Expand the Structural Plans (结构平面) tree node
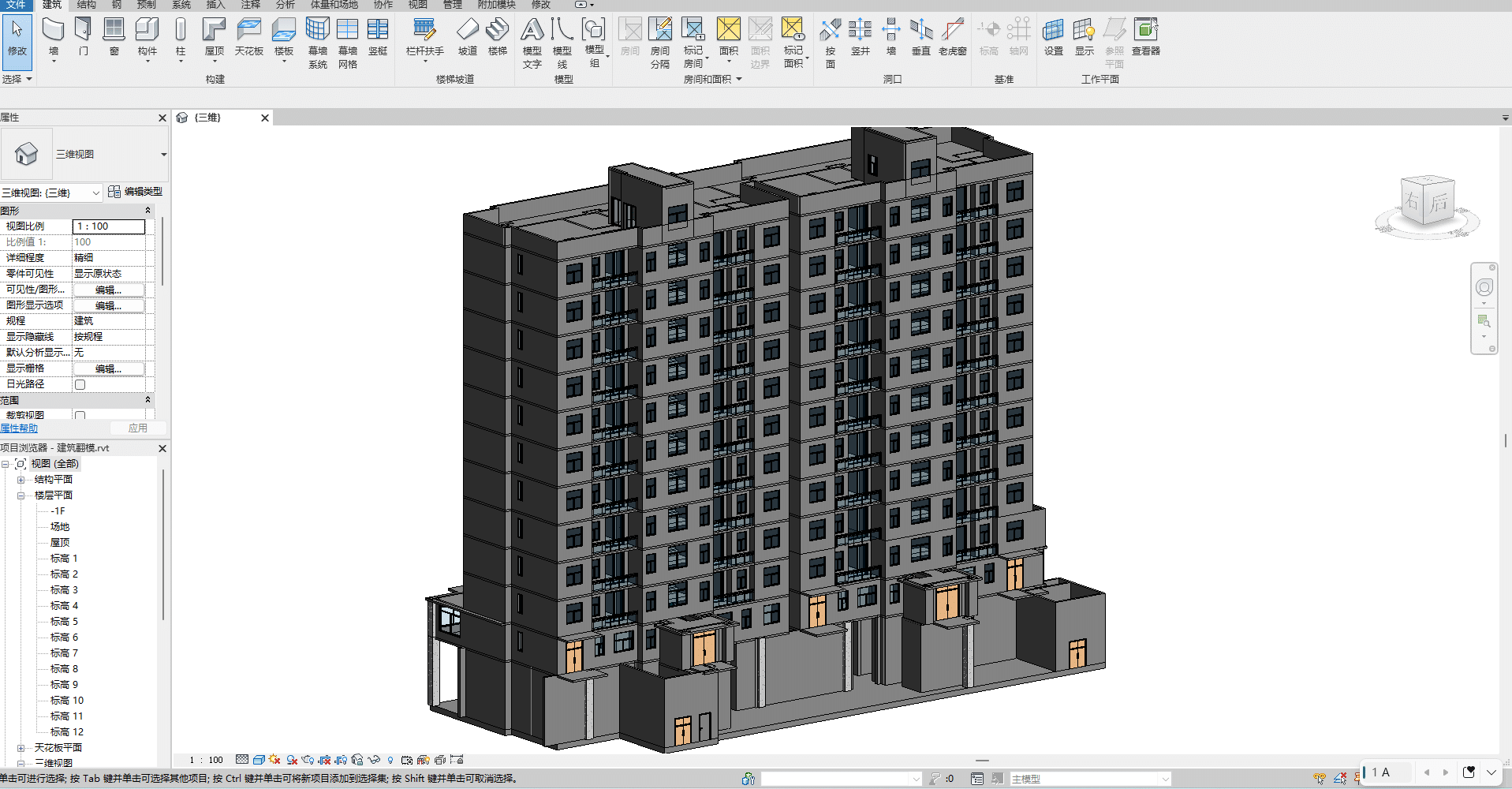The width and height of the screenshot is (1512, 789). pyautogui.click(x=21, y=480)
